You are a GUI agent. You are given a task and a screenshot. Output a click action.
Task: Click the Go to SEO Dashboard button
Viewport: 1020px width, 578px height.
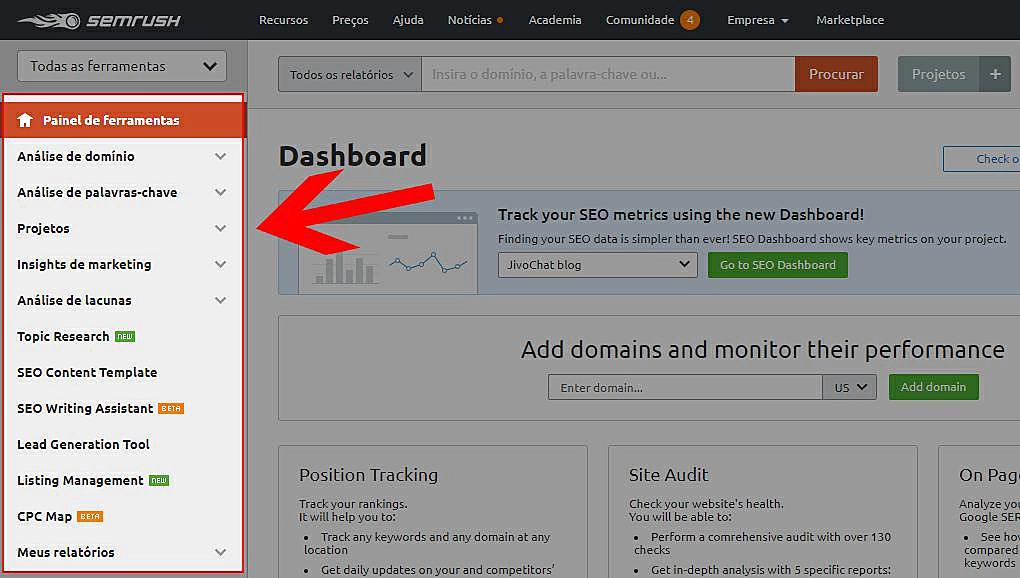pos(777,265)
